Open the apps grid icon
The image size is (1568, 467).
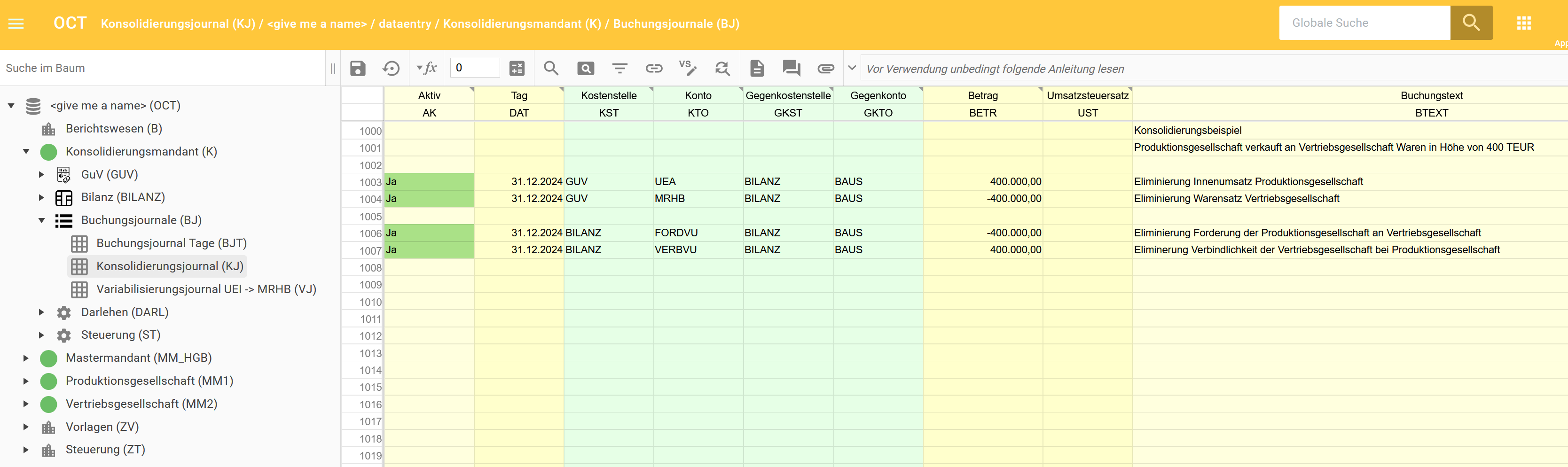point(1523,23)
